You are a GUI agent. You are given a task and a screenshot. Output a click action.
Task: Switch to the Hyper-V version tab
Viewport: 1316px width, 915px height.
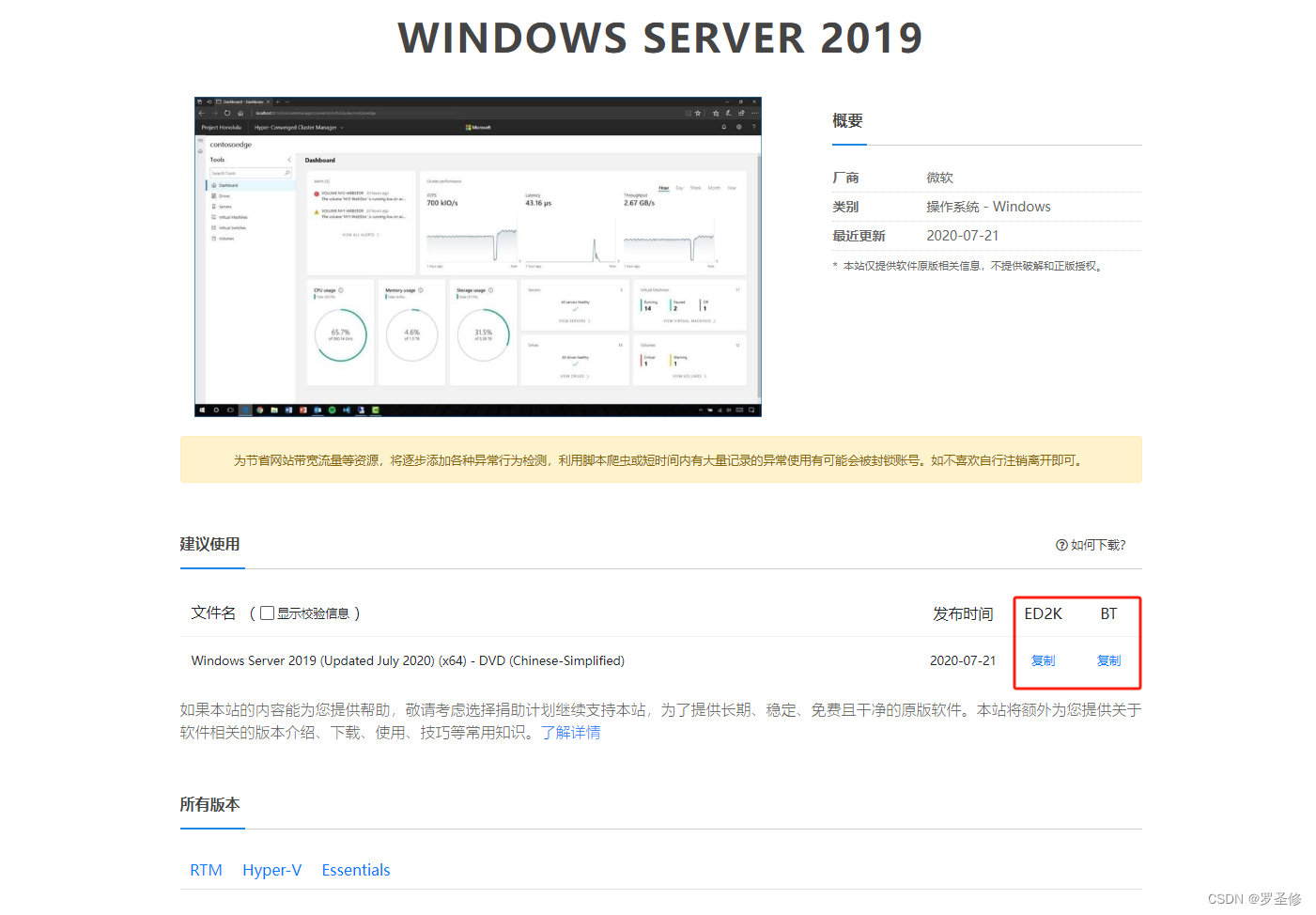click(x=271, y=870)
